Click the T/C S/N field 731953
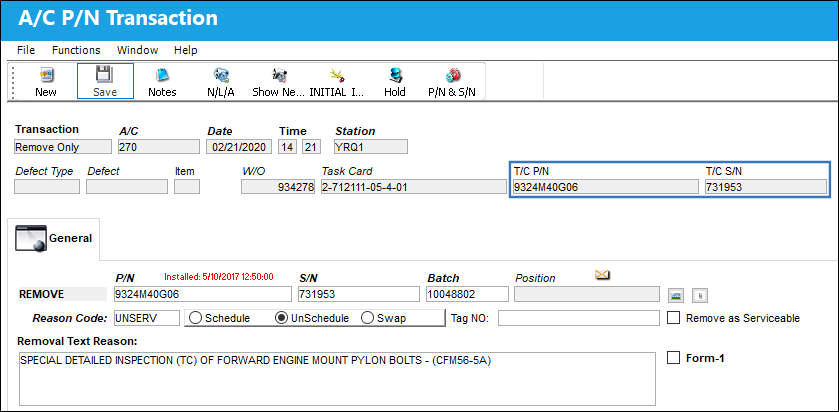The width and height of the screenshot is (839, 412). (765, 187)
